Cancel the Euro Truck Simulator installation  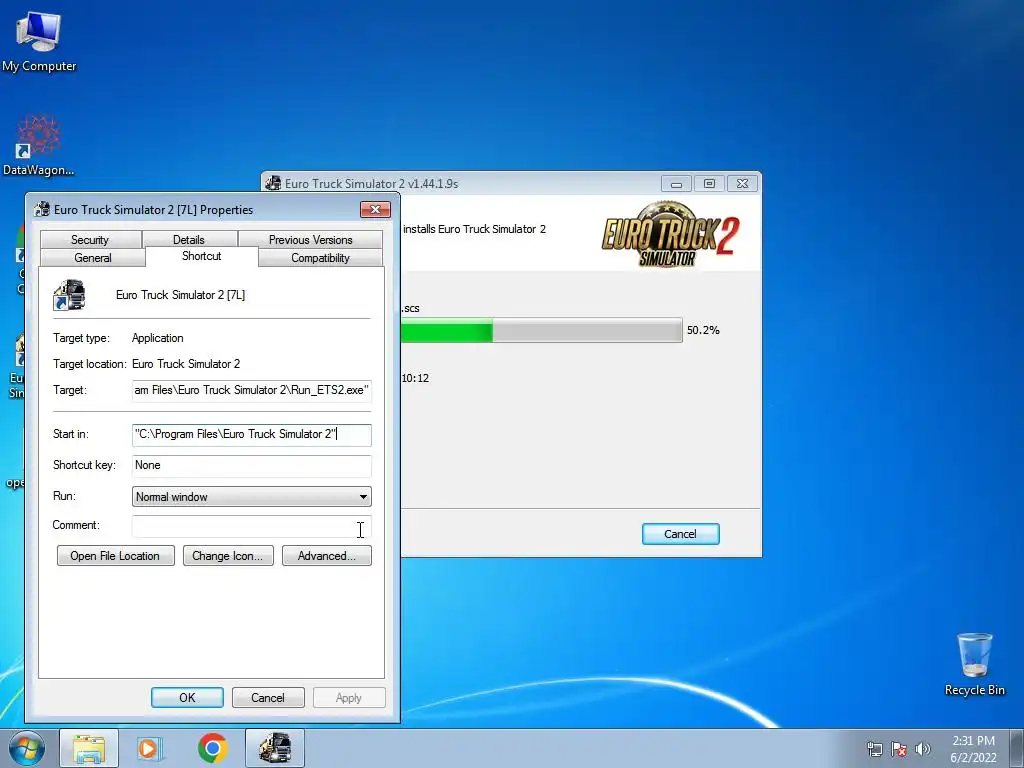point(680,534)
